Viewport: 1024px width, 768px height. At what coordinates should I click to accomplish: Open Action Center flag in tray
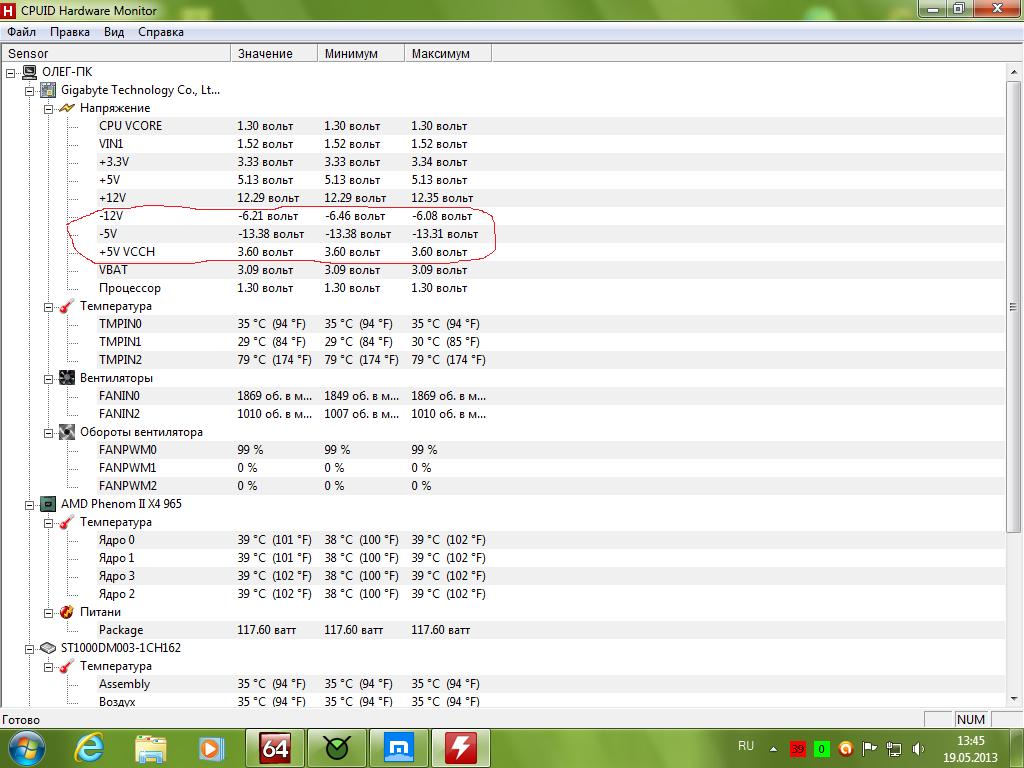pos(869,749)
